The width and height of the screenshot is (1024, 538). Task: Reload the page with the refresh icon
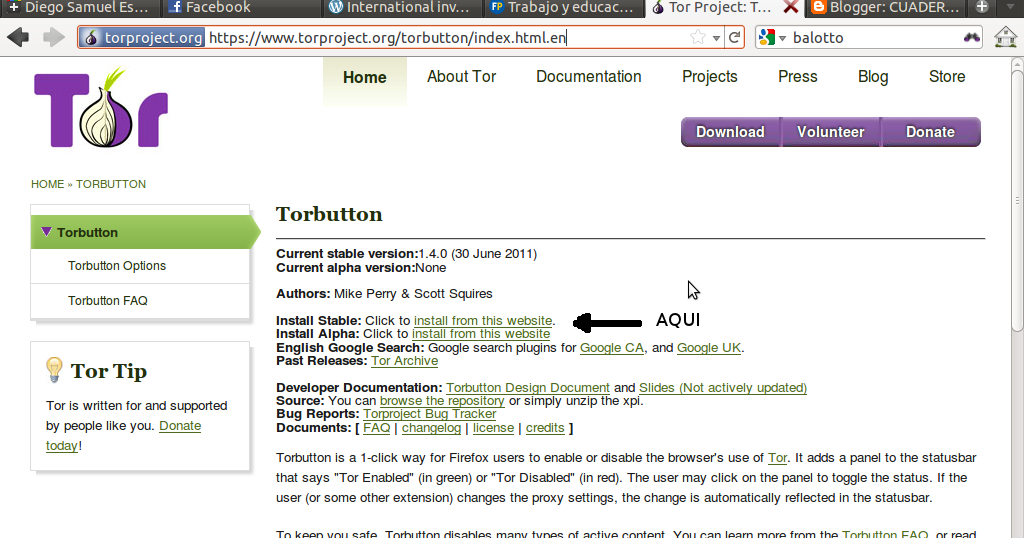[x=734, y=37]
